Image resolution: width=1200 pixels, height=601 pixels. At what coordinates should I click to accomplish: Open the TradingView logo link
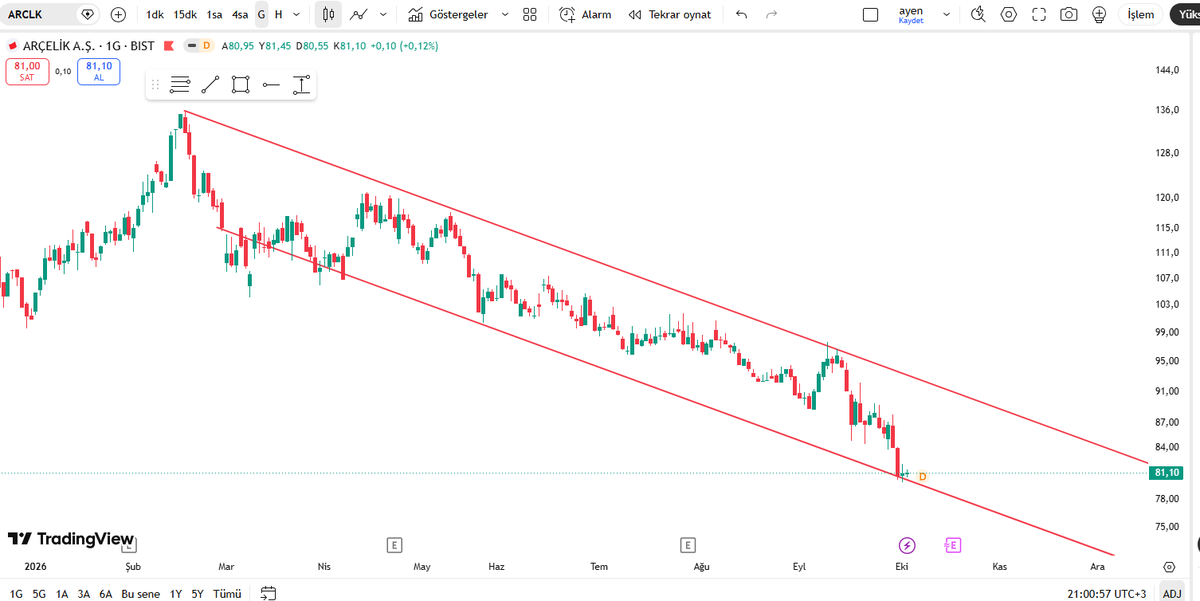pos(70,539)
